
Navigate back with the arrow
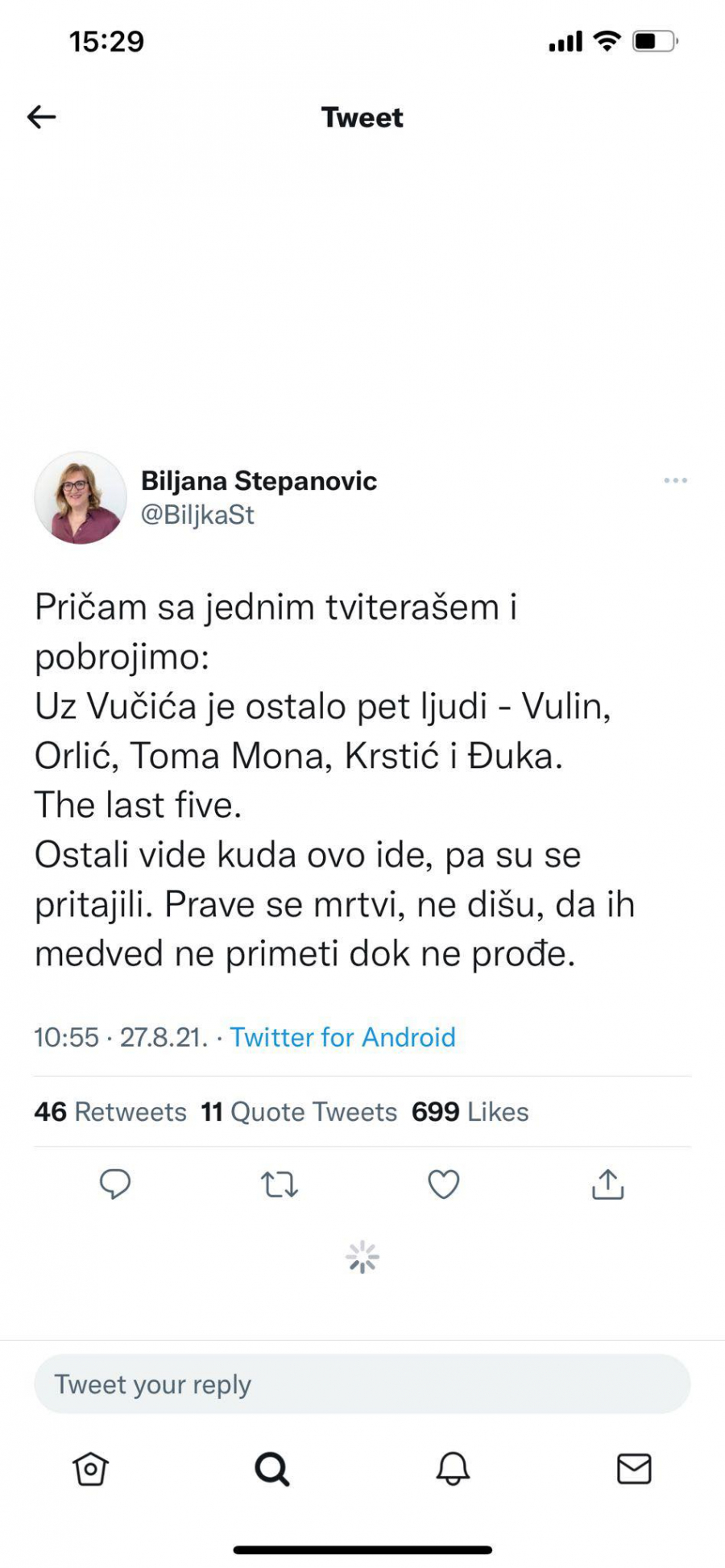(40, 117)
